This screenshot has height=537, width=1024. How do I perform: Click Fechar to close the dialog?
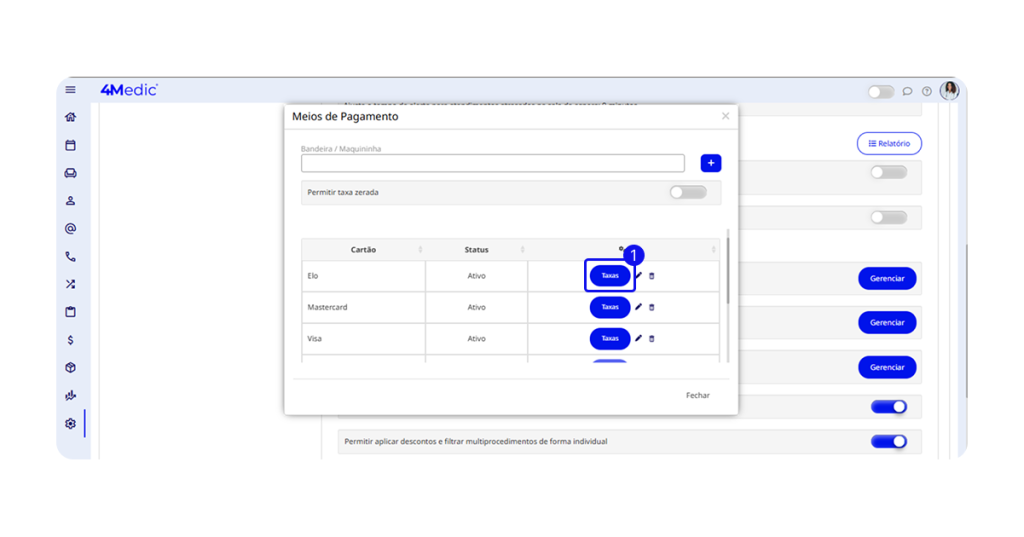pyautogui.click(x=697, y=395)
